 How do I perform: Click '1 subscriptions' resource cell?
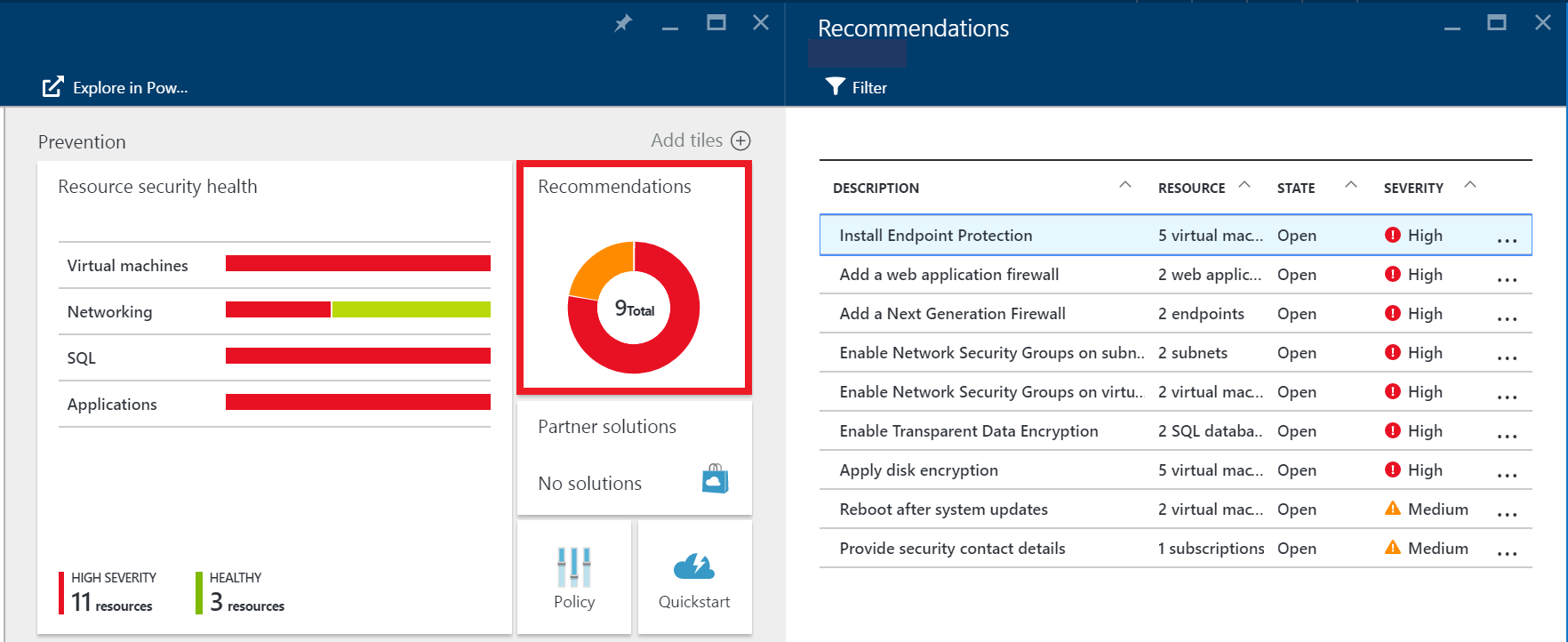(1211, 549)
